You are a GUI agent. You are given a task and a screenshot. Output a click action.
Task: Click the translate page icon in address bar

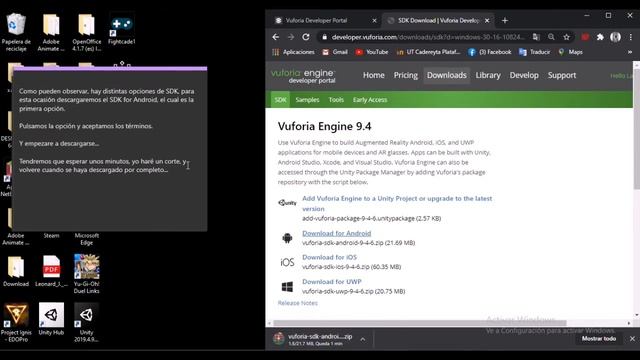[x=536, y=37]
